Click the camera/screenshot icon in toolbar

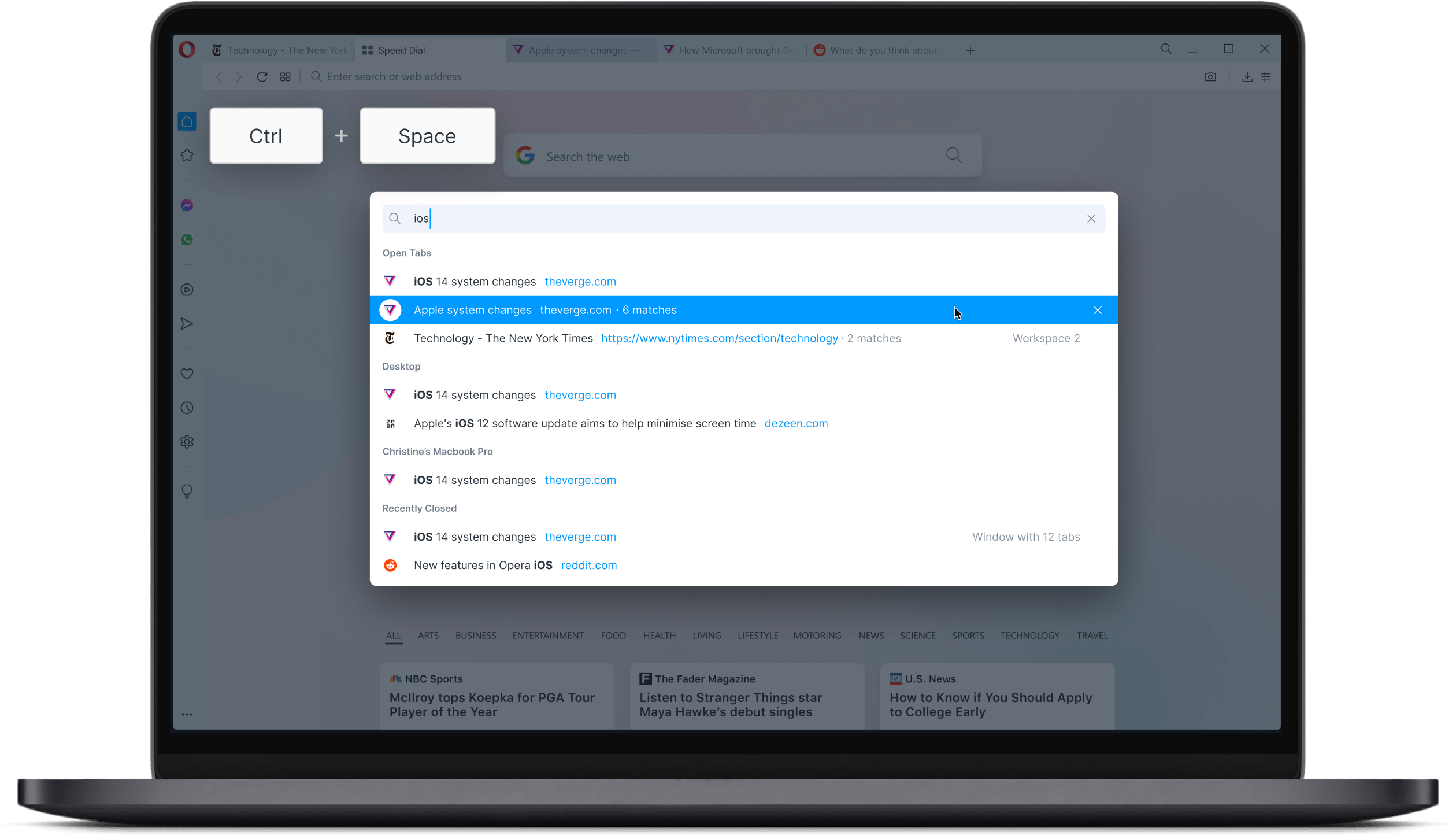click(1210, 77)
